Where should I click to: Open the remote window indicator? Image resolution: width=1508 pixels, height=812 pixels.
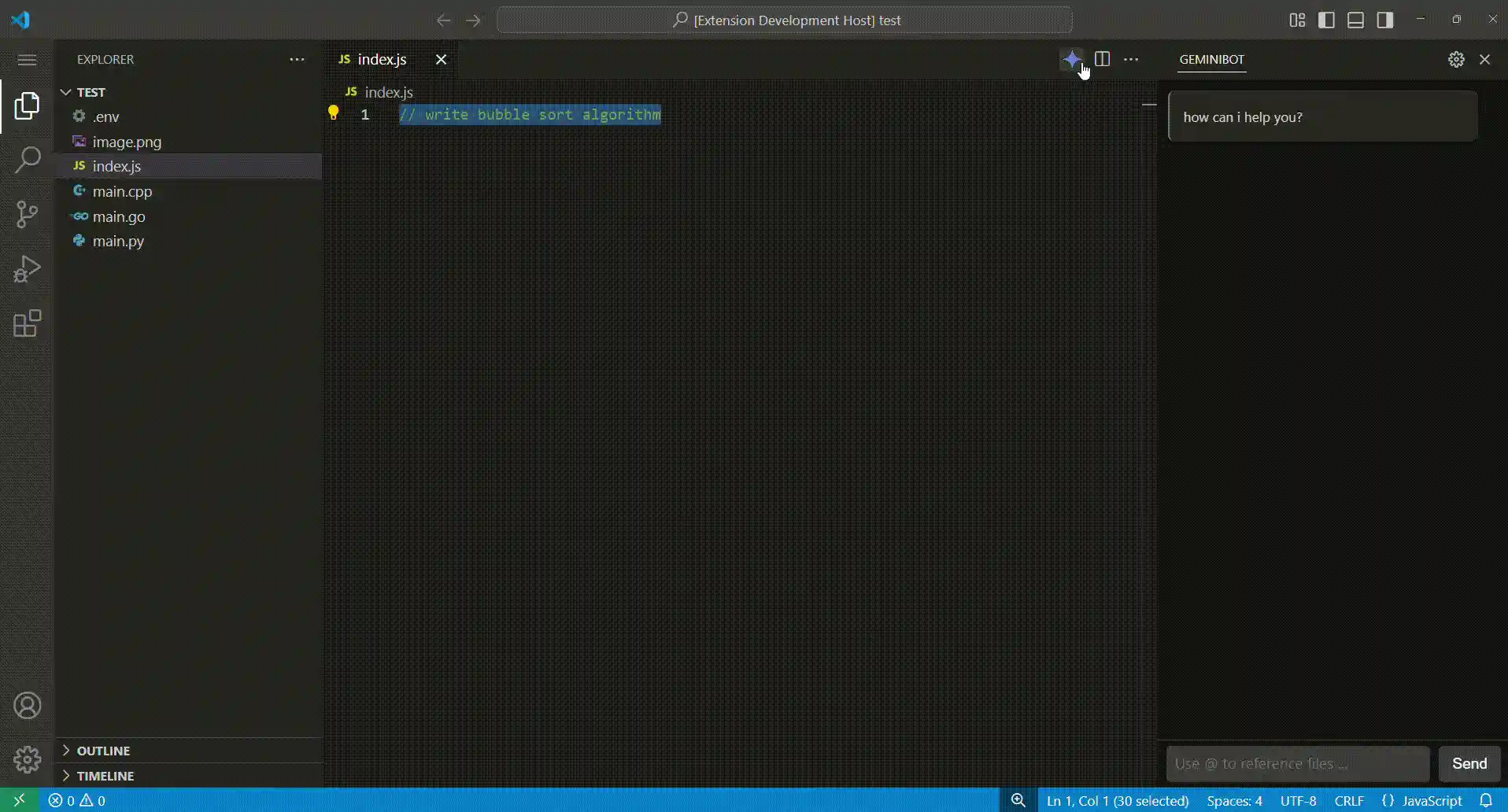[20, 800]
